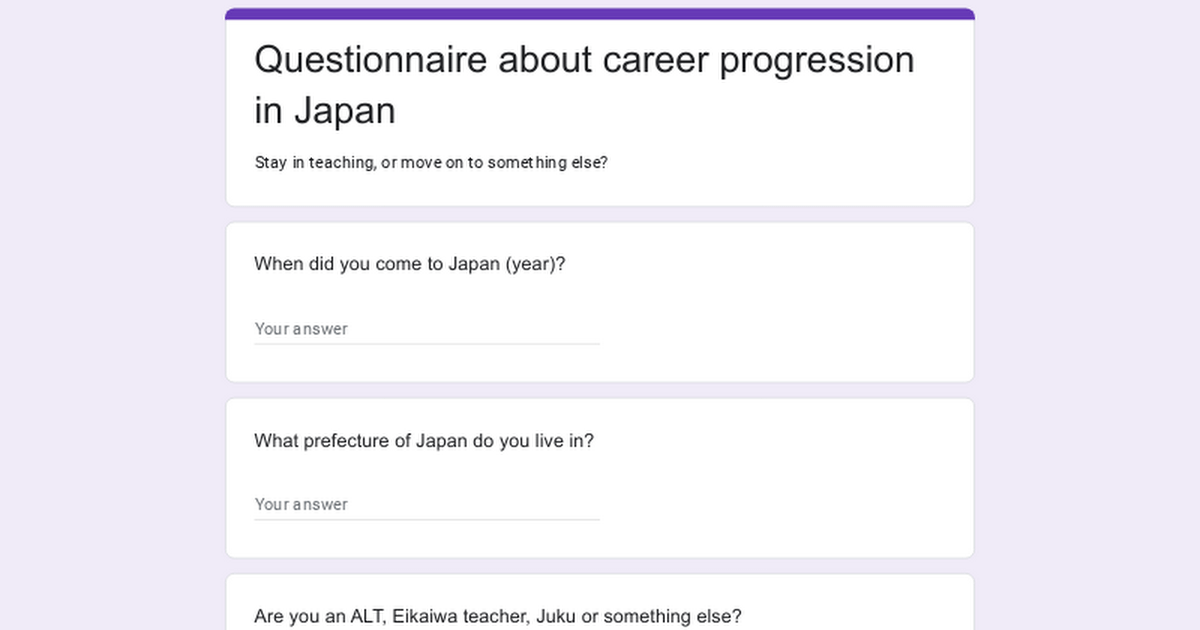
Task: Click the word 'Japan' in the form title
Action: [x=345, y=110]
